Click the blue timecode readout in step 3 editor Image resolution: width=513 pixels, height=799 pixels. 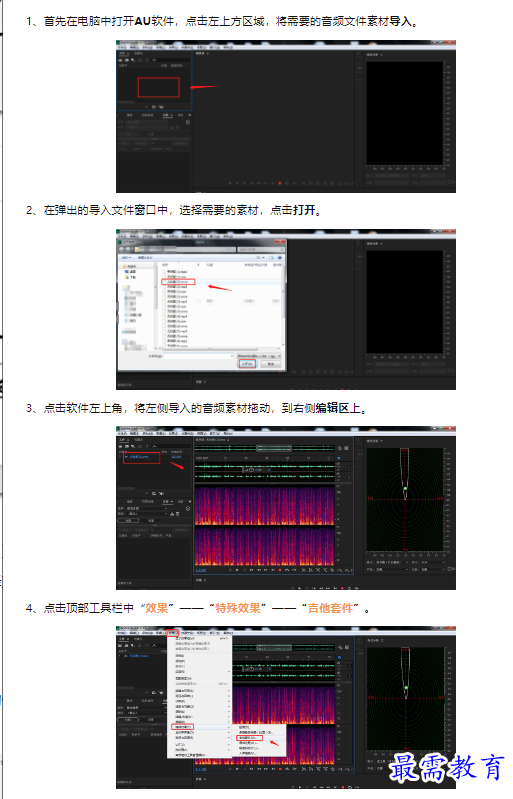(x=201, y=570)
